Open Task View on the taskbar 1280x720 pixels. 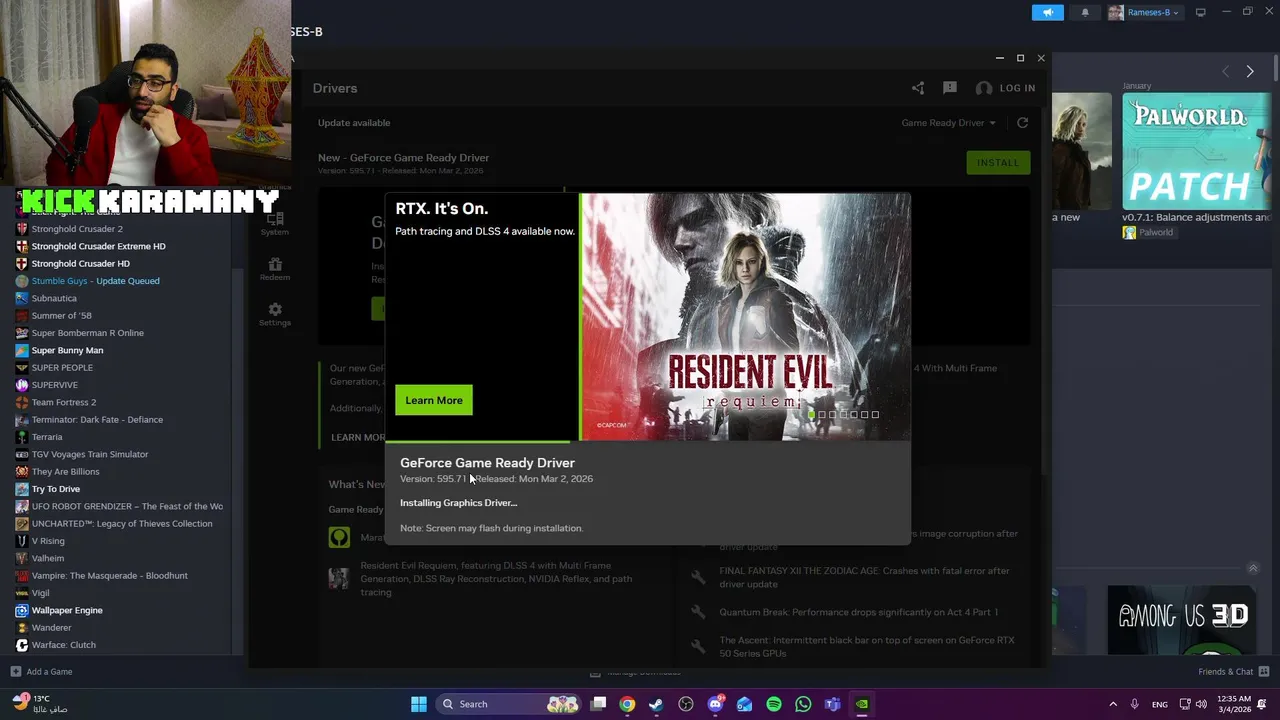click(x=598, y=704)
